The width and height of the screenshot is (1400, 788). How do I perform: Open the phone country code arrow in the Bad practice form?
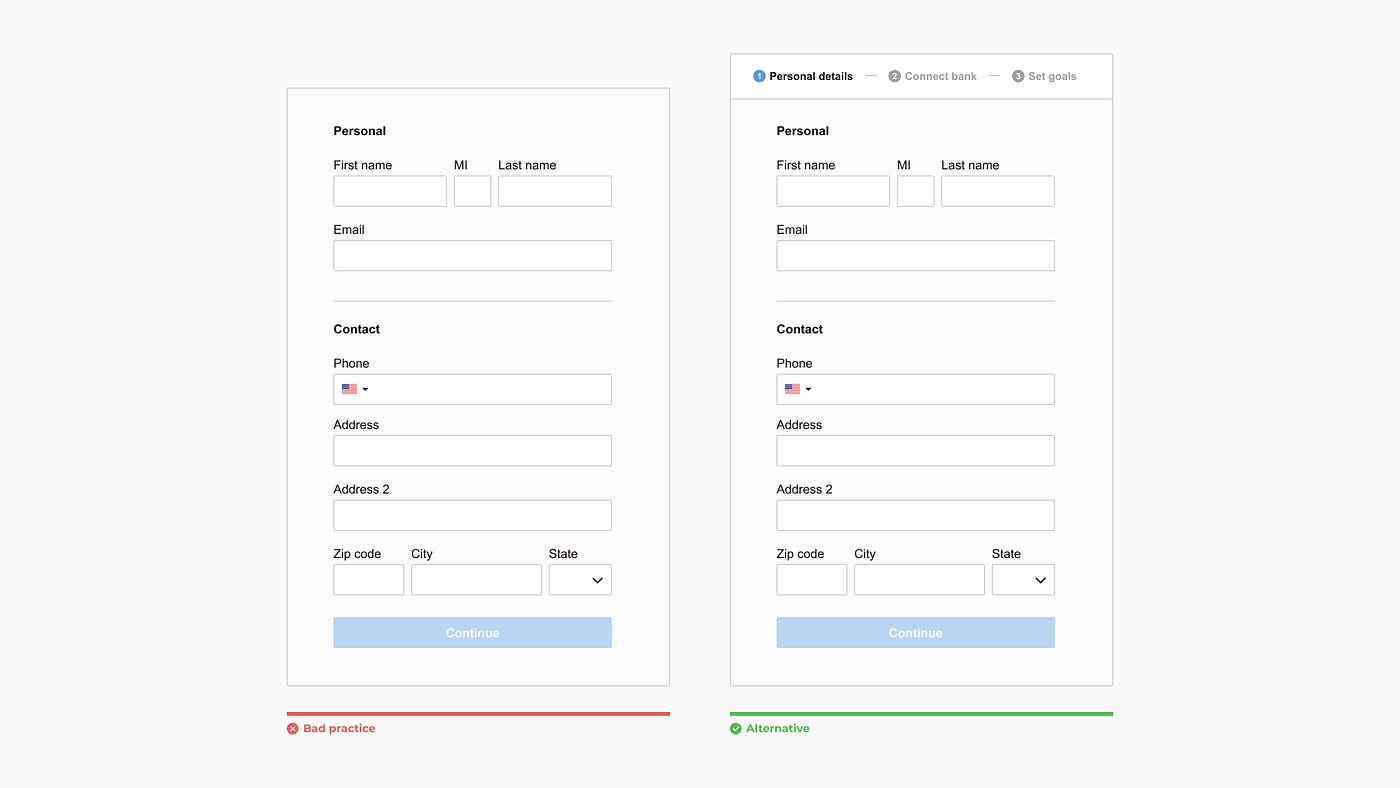pyautogui.click(x=365, y=389)
